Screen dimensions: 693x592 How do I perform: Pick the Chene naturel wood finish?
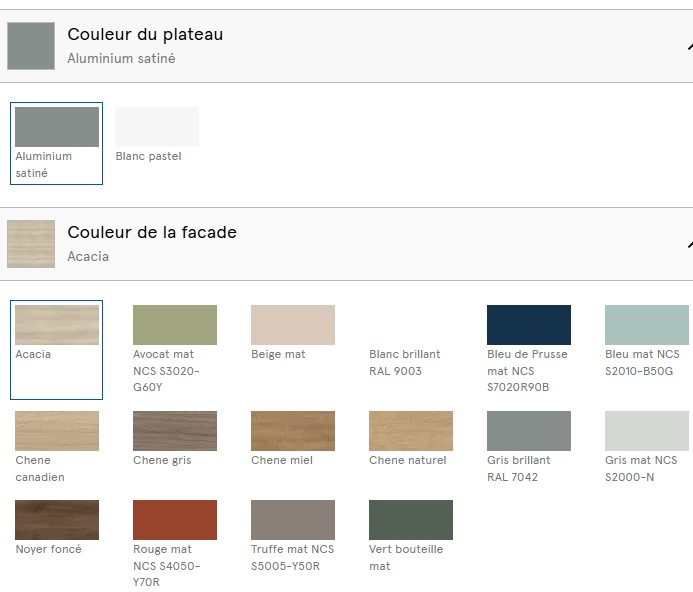point(411,447)
